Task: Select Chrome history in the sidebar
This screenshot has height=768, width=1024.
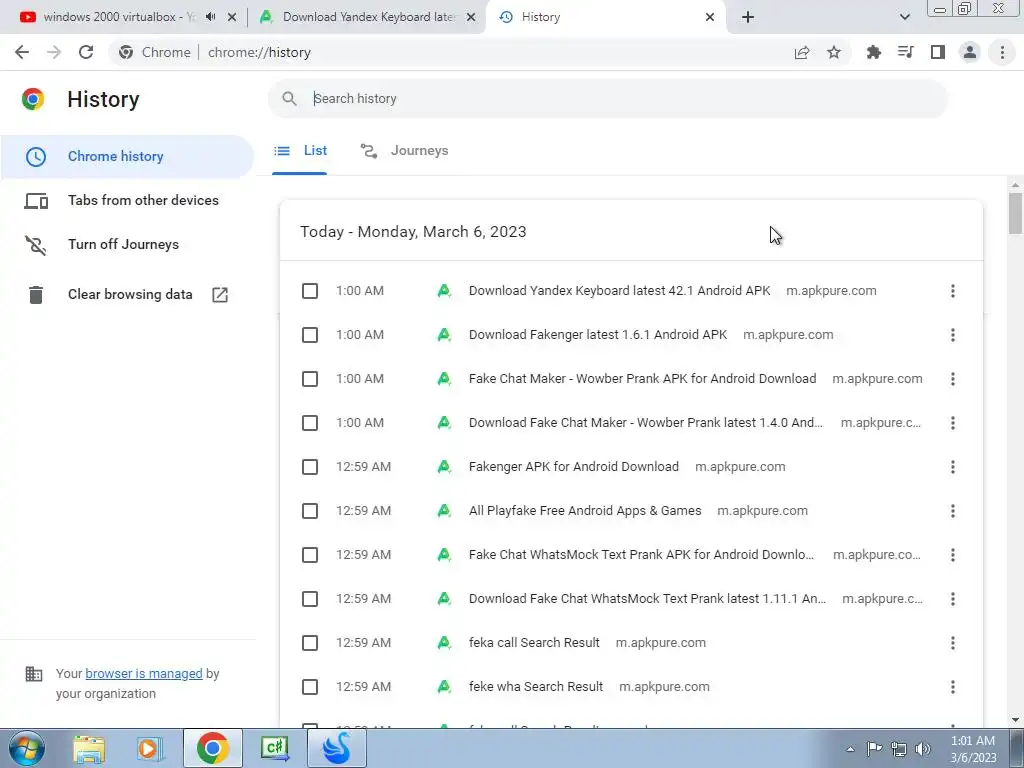Action: tap(127, 157)
